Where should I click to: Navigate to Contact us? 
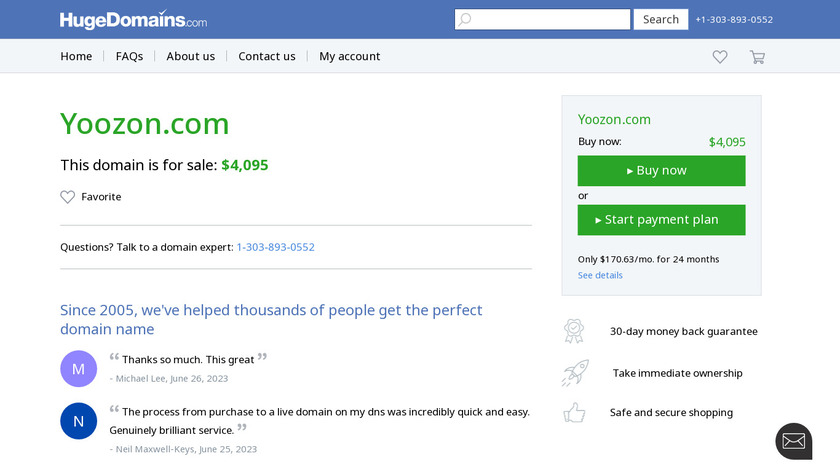tap(267, 57)
